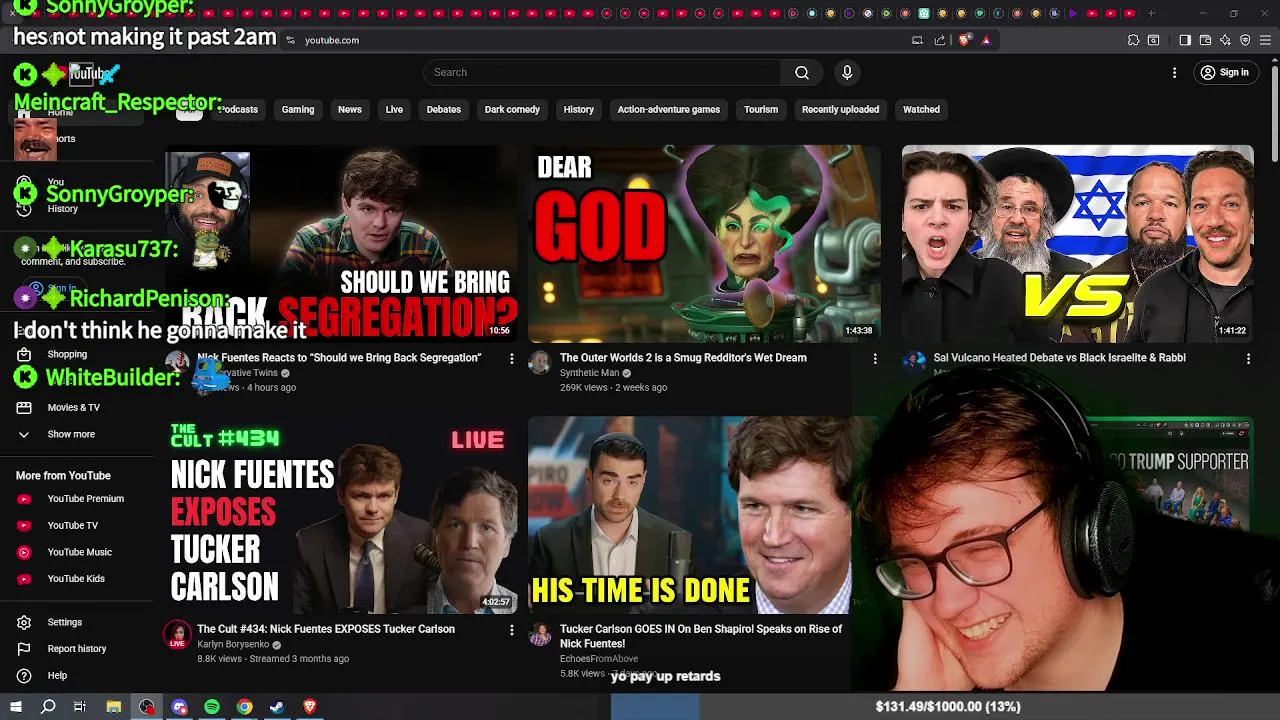Click the address bar showing youtube.com
This screenshot has height=720, width=1280.
point(600,40)
